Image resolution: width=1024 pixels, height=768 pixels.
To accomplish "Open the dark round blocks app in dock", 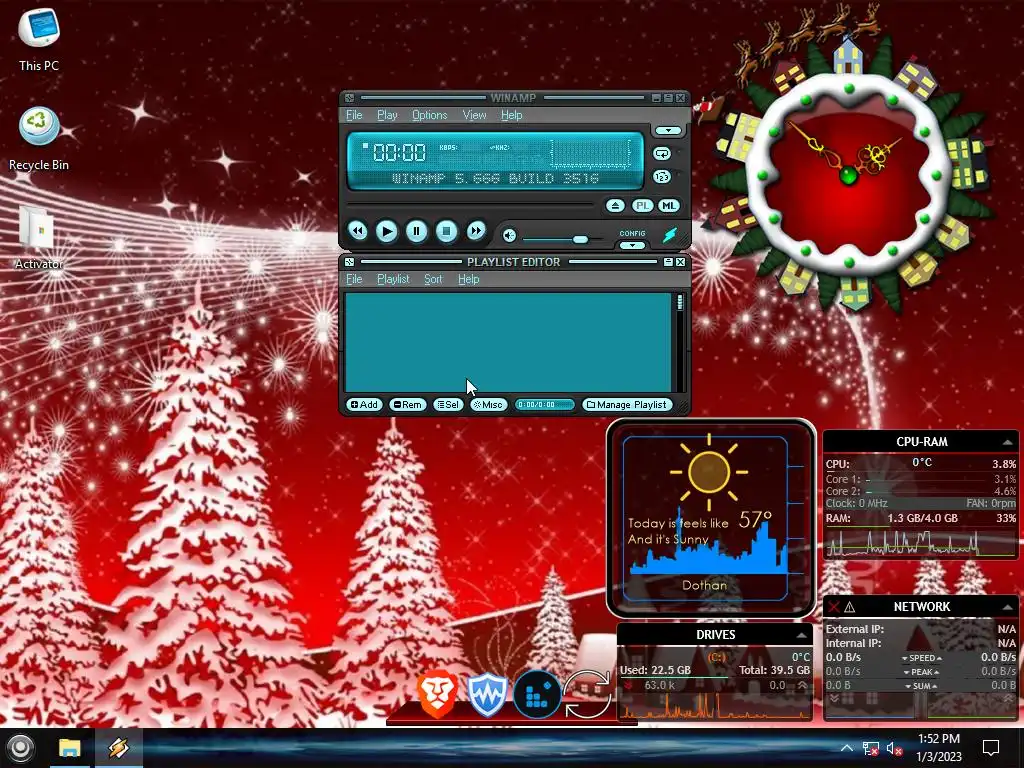I will point(537,694).
